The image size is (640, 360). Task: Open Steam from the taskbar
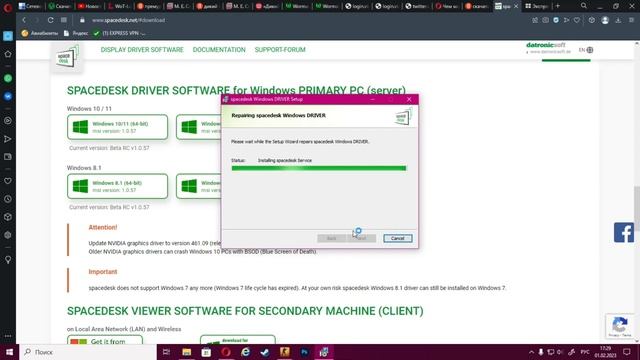click(x=265, y=352)
